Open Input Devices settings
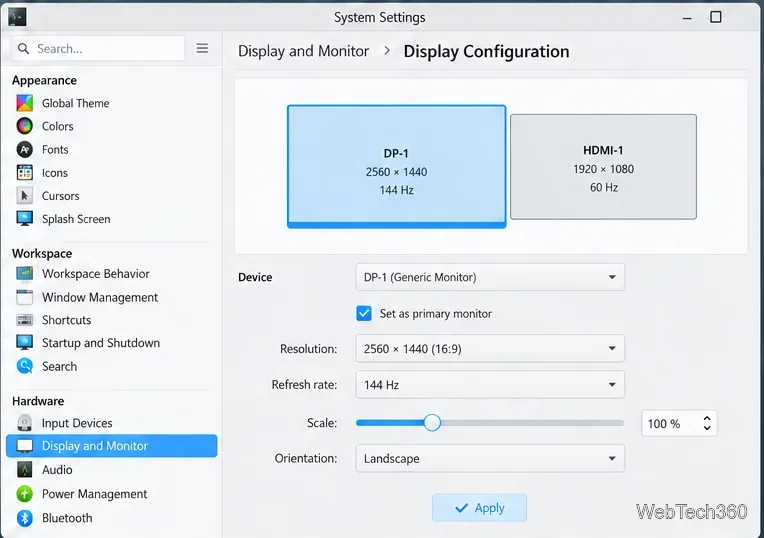Image resolution: width=764 pixels, height=538 pixels. pyautogui.click(x=77, y=423)
